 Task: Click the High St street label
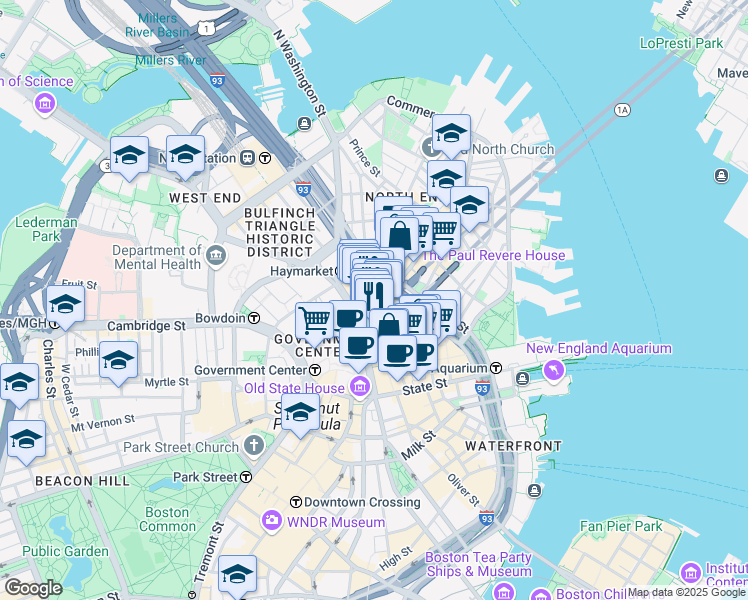click(x=395, y=559)
